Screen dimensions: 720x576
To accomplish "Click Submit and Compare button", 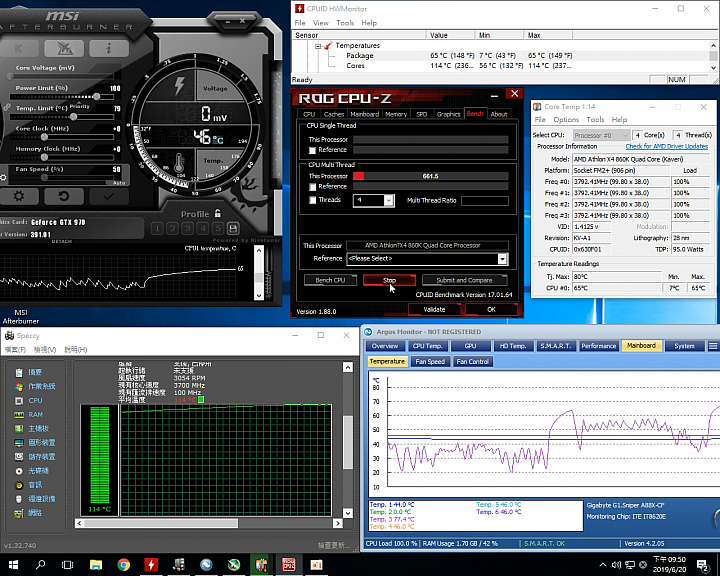I will click(x=464, y=280).
